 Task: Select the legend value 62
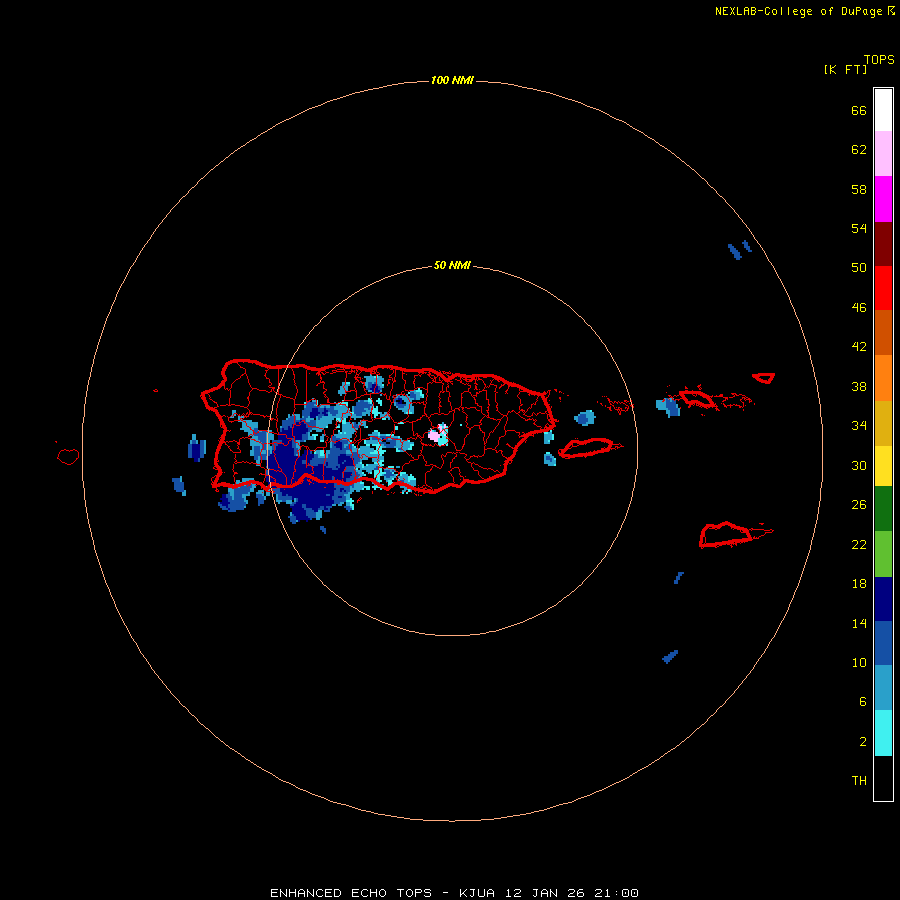coord(859,149)
